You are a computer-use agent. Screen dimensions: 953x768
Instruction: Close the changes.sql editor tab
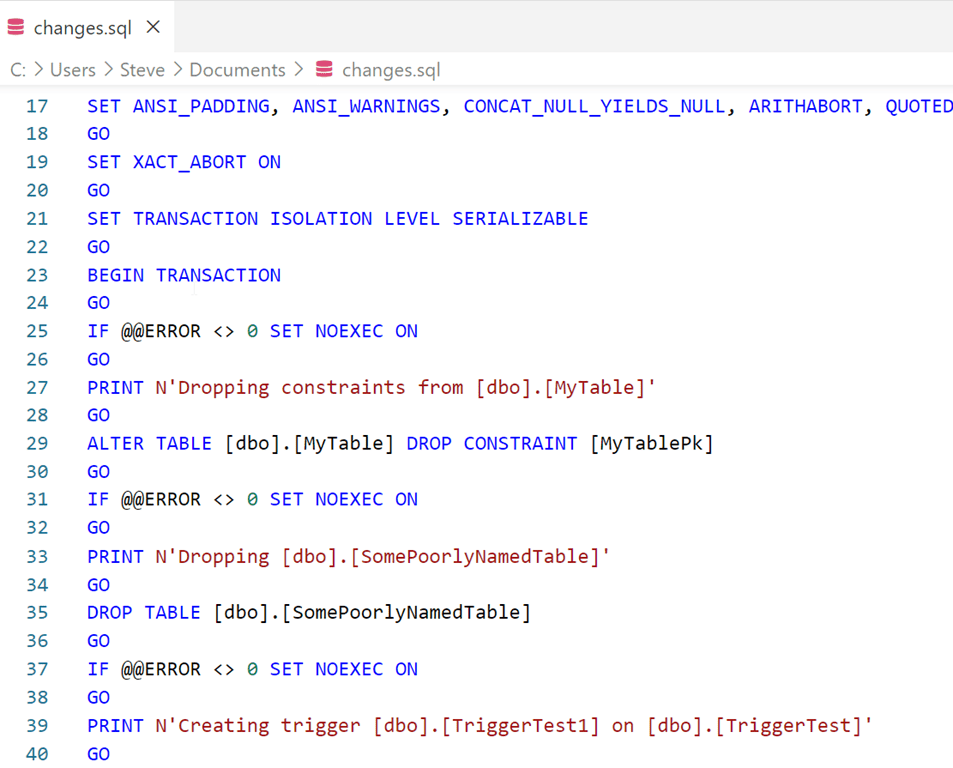point(153,28)
